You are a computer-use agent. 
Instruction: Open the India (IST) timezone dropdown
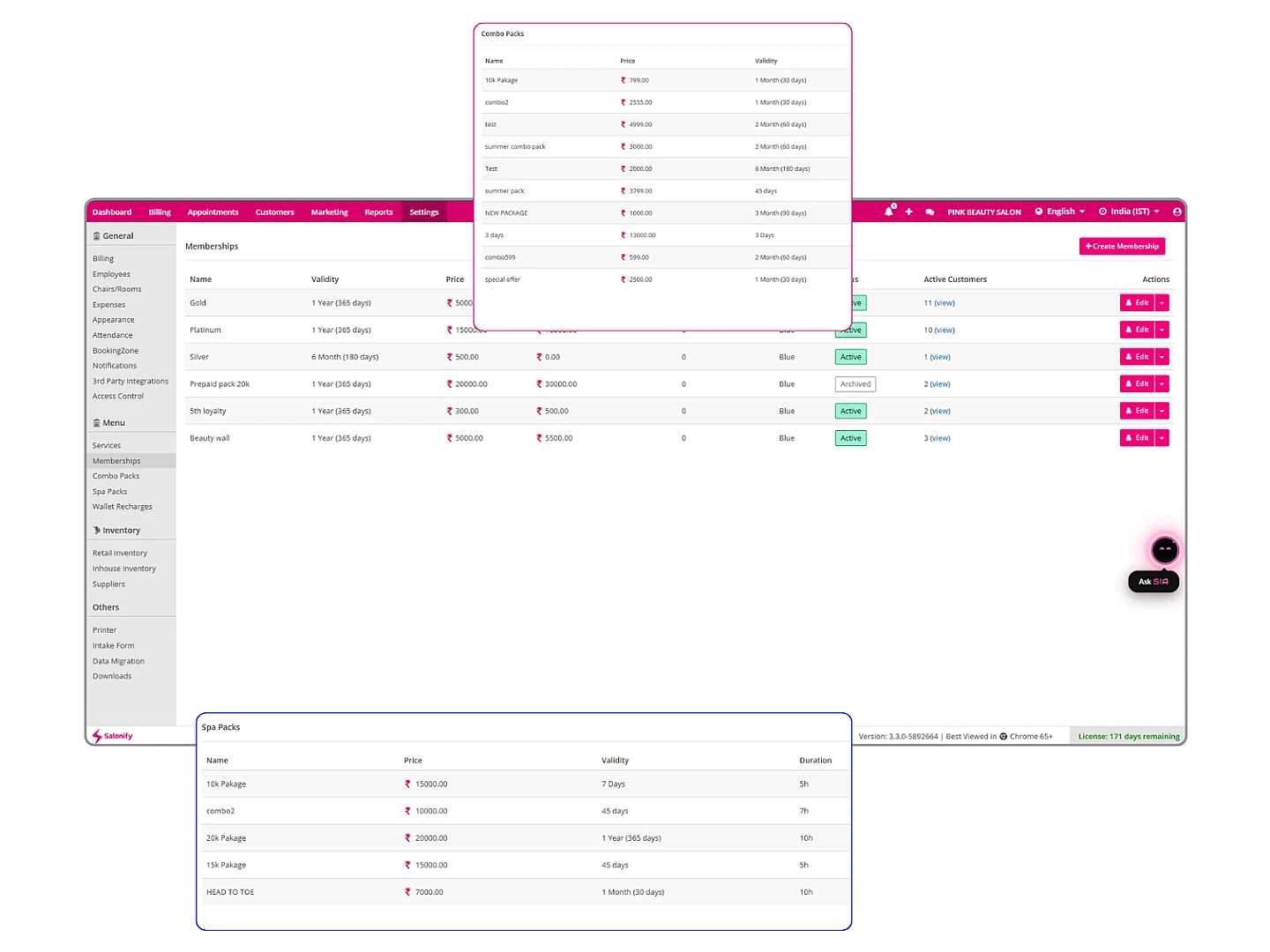(x=1129, y=212)
